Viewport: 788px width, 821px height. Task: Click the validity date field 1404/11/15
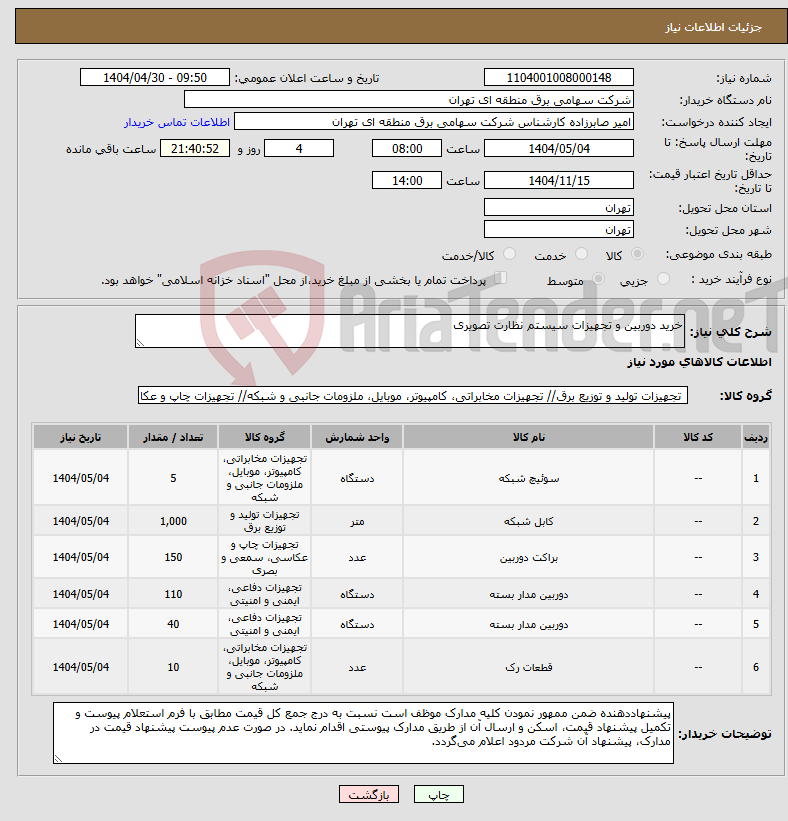point(559,181)
